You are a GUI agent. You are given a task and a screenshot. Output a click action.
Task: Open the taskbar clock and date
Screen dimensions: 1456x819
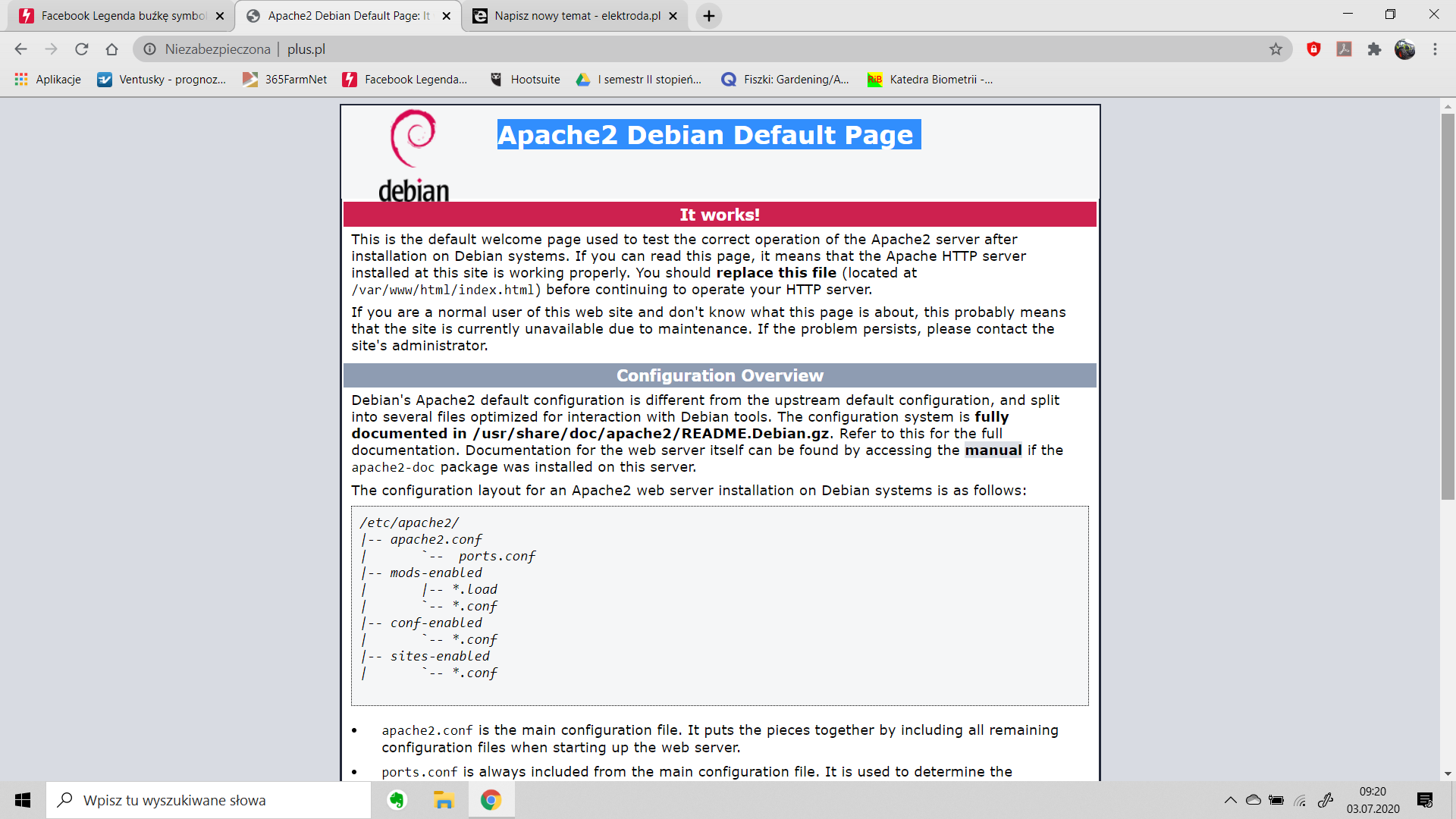1373,800
